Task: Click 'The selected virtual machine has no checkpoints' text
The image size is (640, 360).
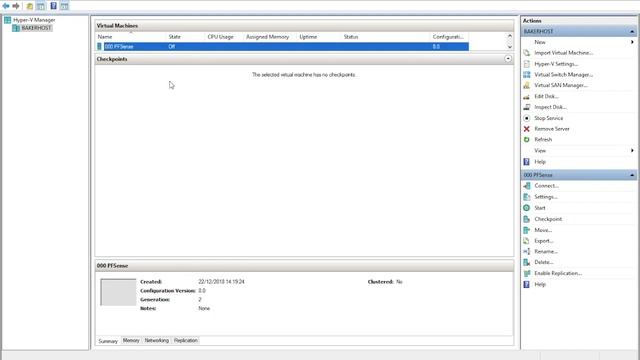Action: click(304, 75)
